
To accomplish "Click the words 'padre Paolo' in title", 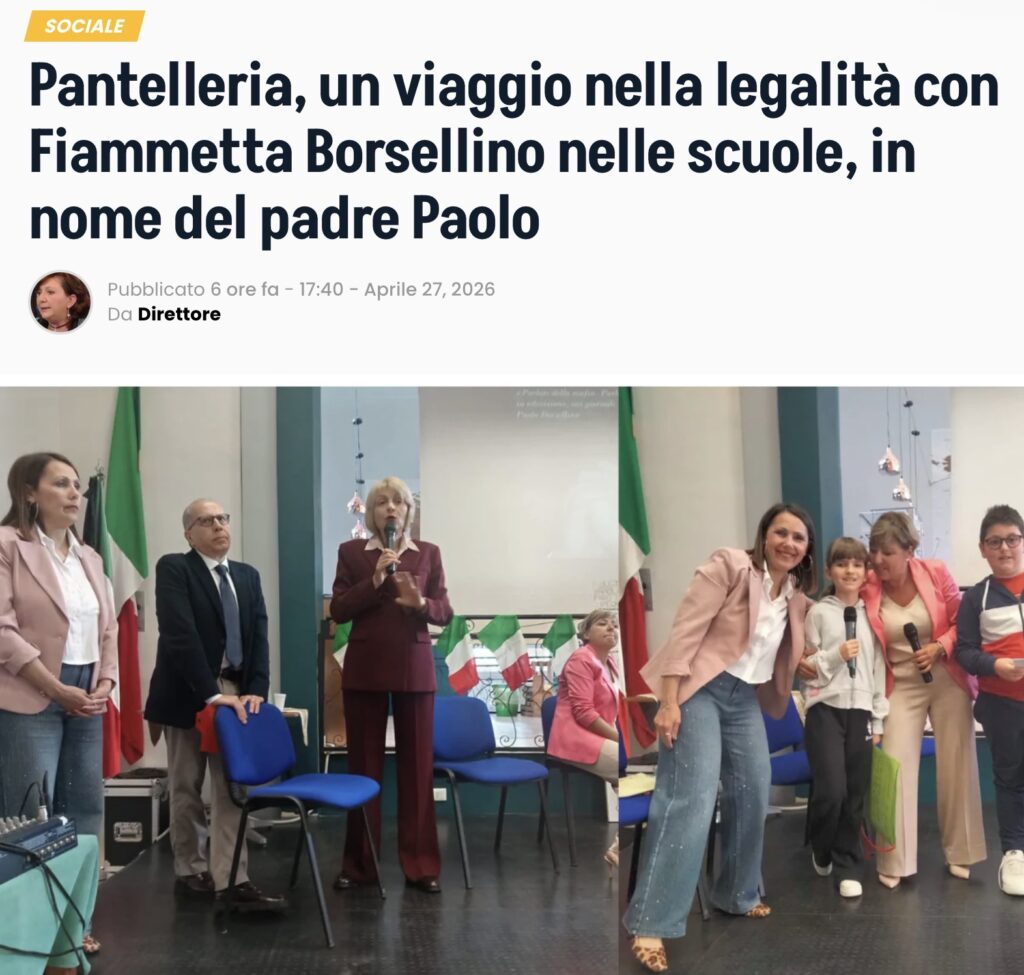I will tap(400, 219).
